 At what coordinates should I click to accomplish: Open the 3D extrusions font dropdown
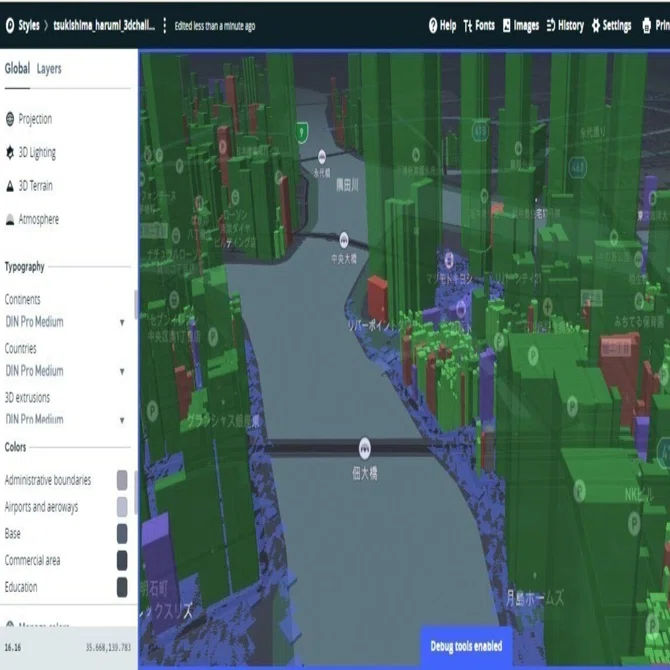(x=66, y=419)
